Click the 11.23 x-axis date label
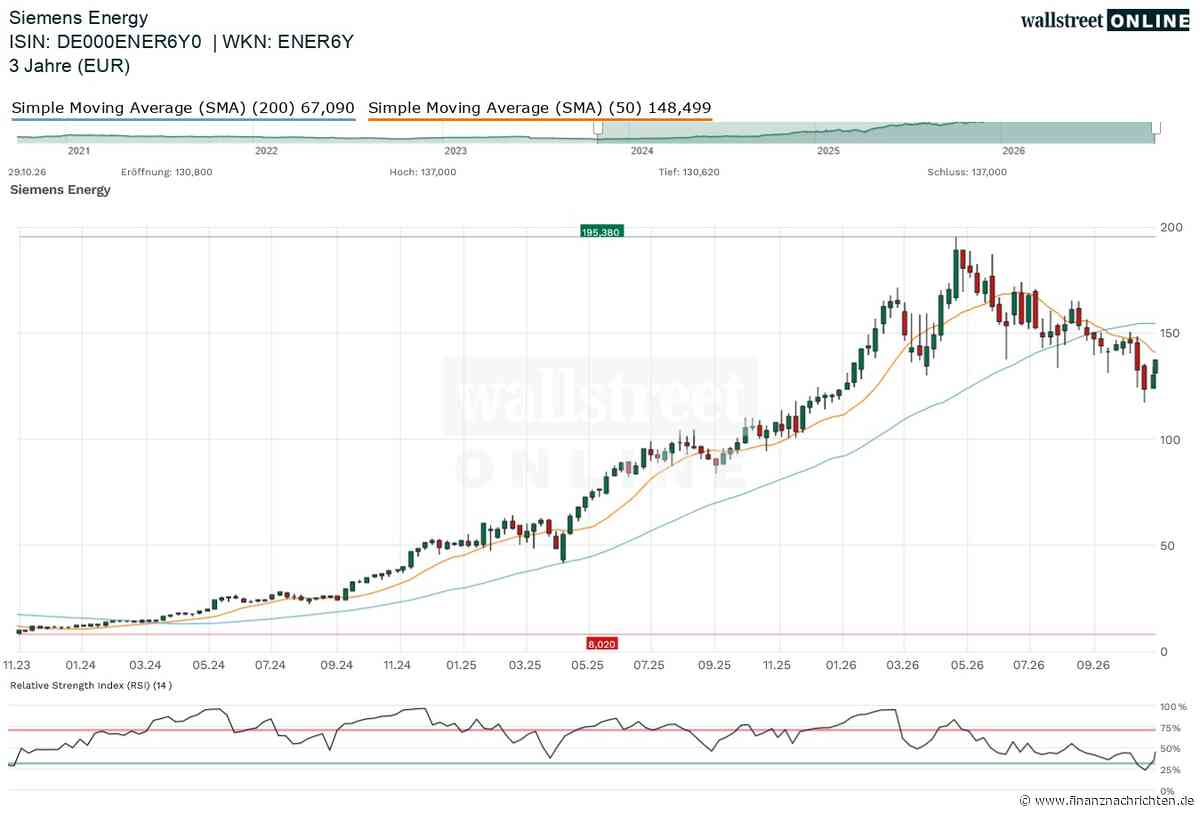This screenshot has height=815, width=1200. 17,663
